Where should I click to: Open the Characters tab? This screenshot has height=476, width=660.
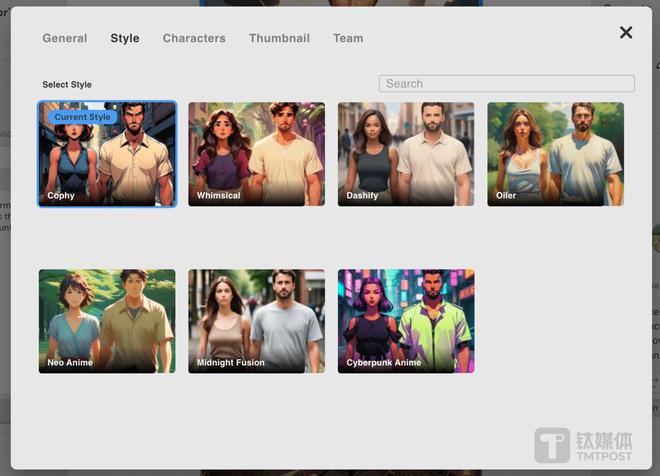(x=194, y=38)
